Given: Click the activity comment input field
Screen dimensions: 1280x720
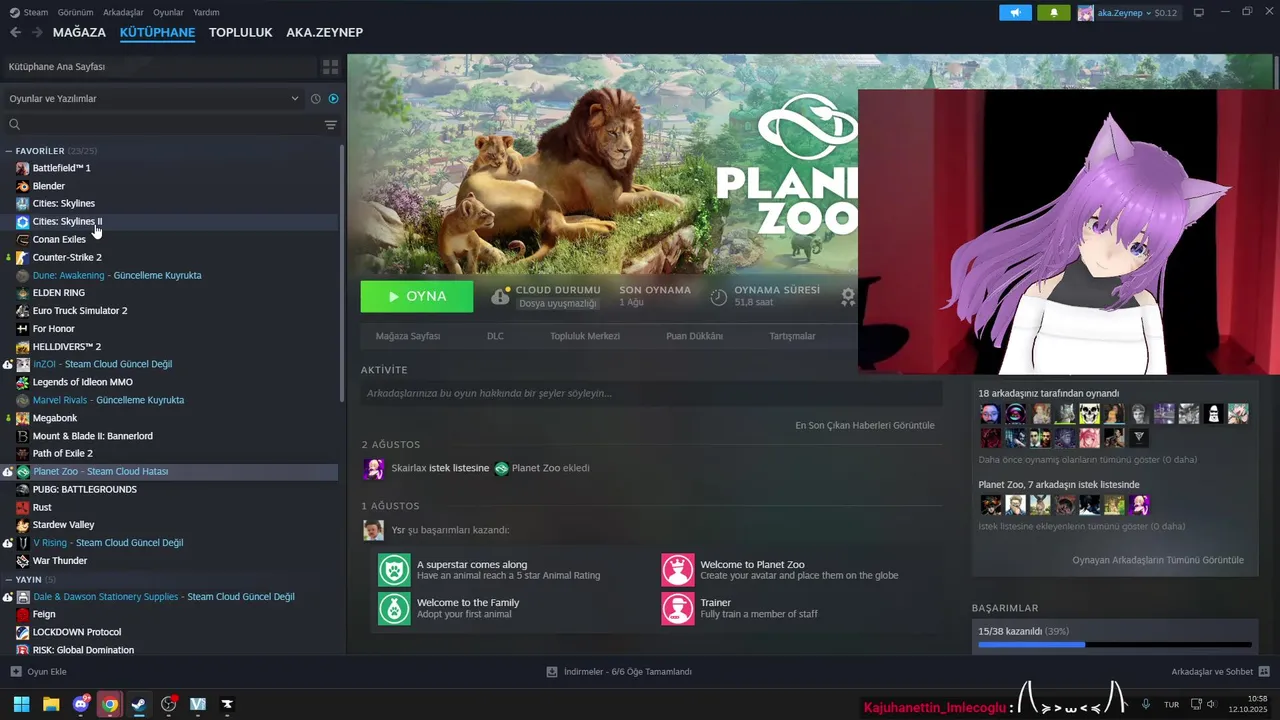Looking at the screenshot, I should 651,393.
